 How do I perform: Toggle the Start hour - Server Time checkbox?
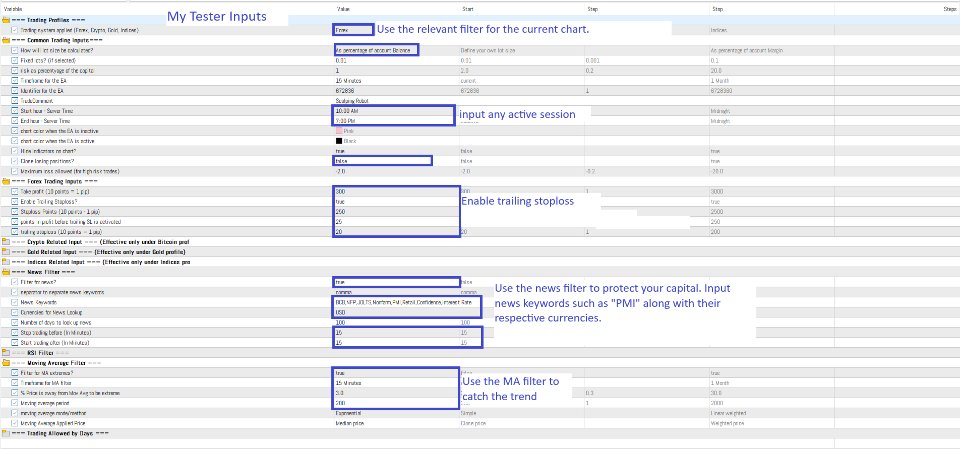tap(13, 110)
